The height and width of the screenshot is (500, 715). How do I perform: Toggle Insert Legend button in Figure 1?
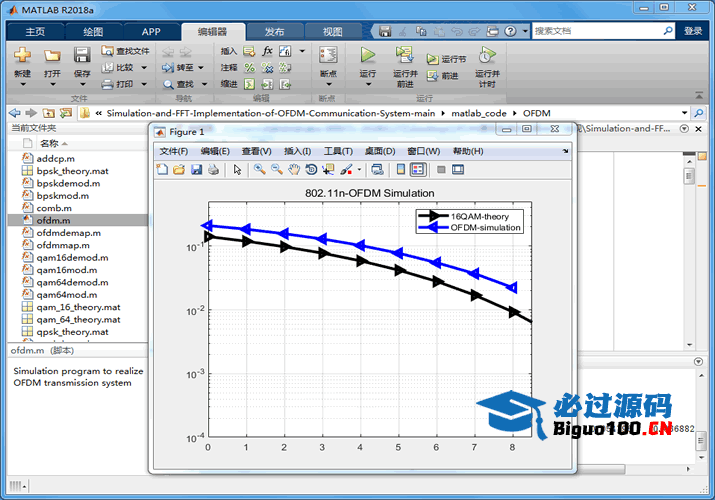point(418,170)
